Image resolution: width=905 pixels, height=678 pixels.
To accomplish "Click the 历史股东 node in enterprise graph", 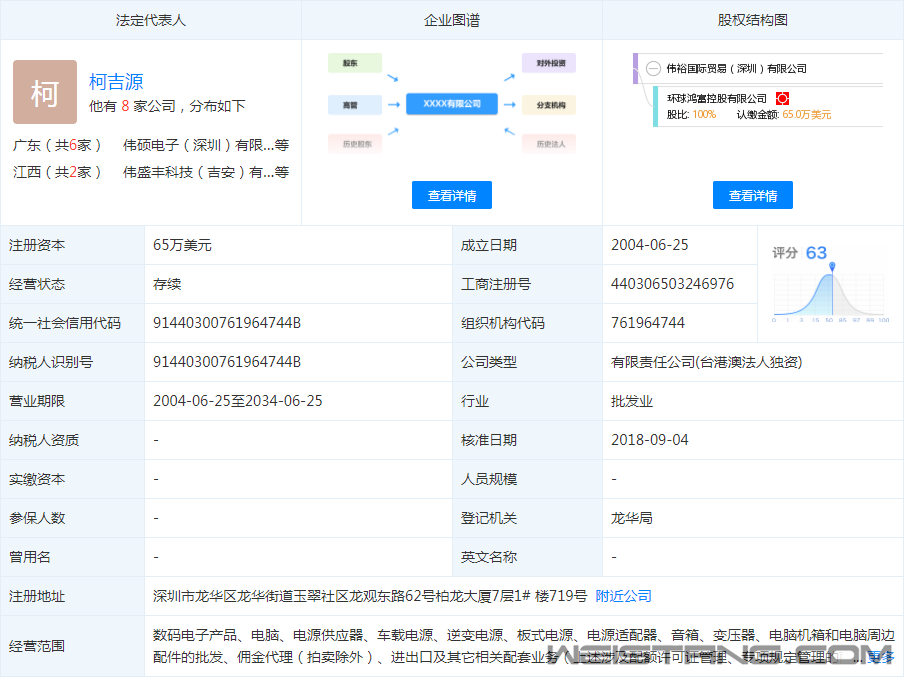I will (355, 144).
